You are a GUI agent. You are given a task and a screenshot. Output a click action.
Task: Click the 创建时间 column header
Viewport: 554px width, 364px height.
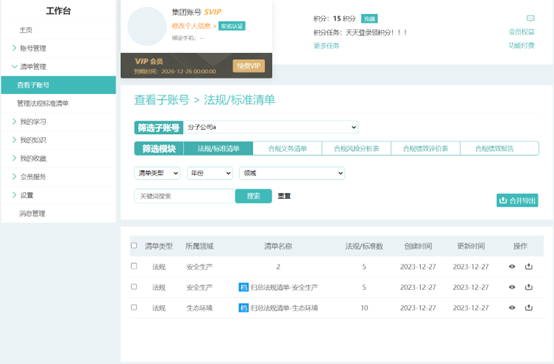point(418,246)
